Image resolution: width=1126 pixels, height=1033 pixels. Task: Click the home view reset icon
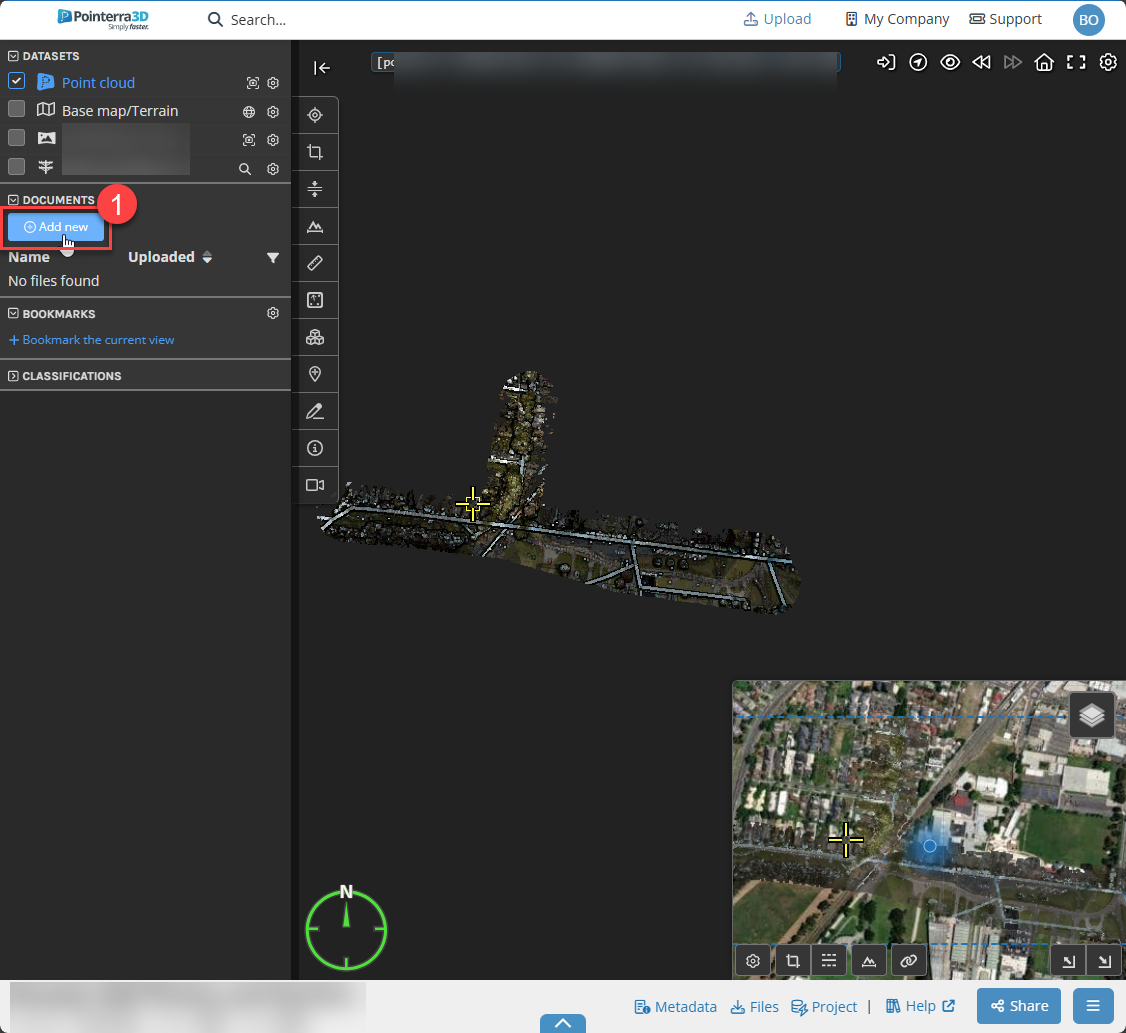[x=1044, y=63]
